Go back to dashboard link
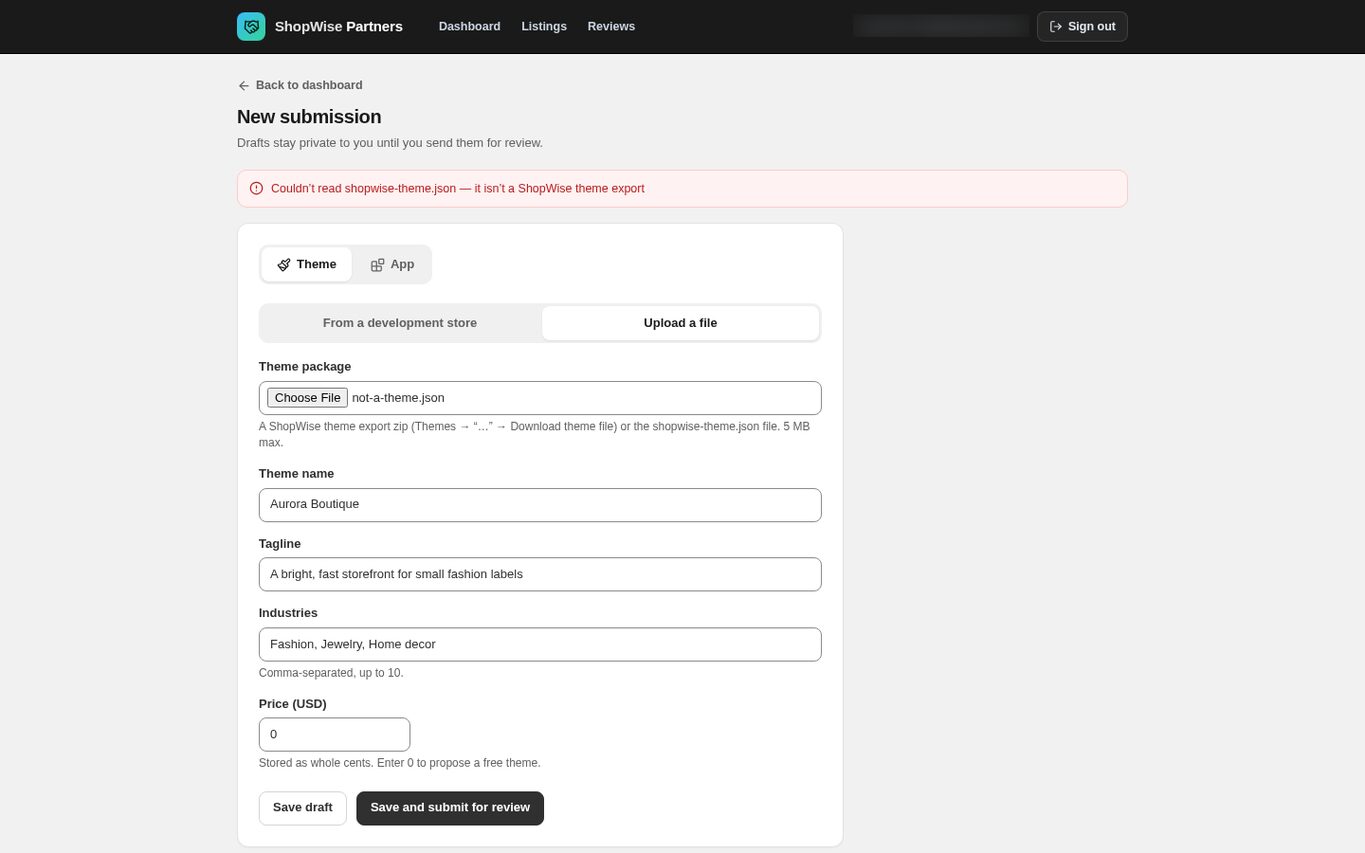This screenshot has width=1365, height=853. pyautogui.click(x=300, y=86)
